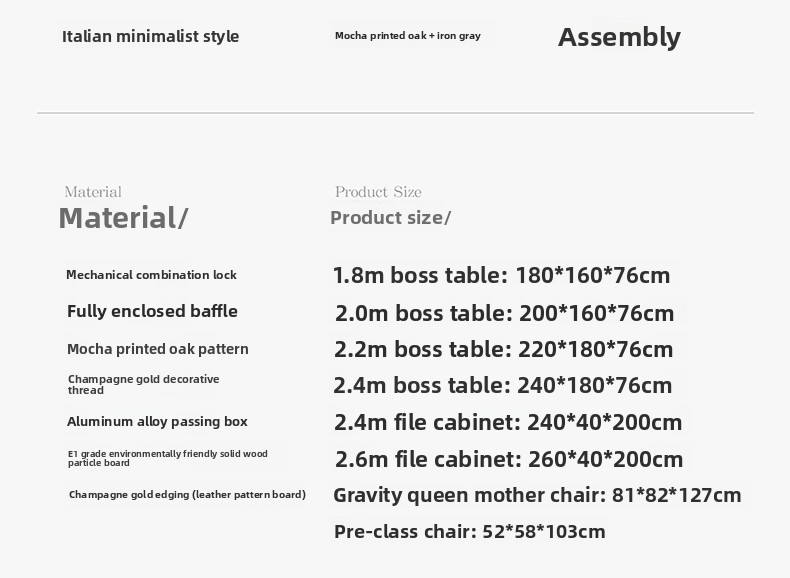Viewport: 790px width, 578px height.
Task: Click the bold 'Material/' heading
Action: click(x=123, y=218)
